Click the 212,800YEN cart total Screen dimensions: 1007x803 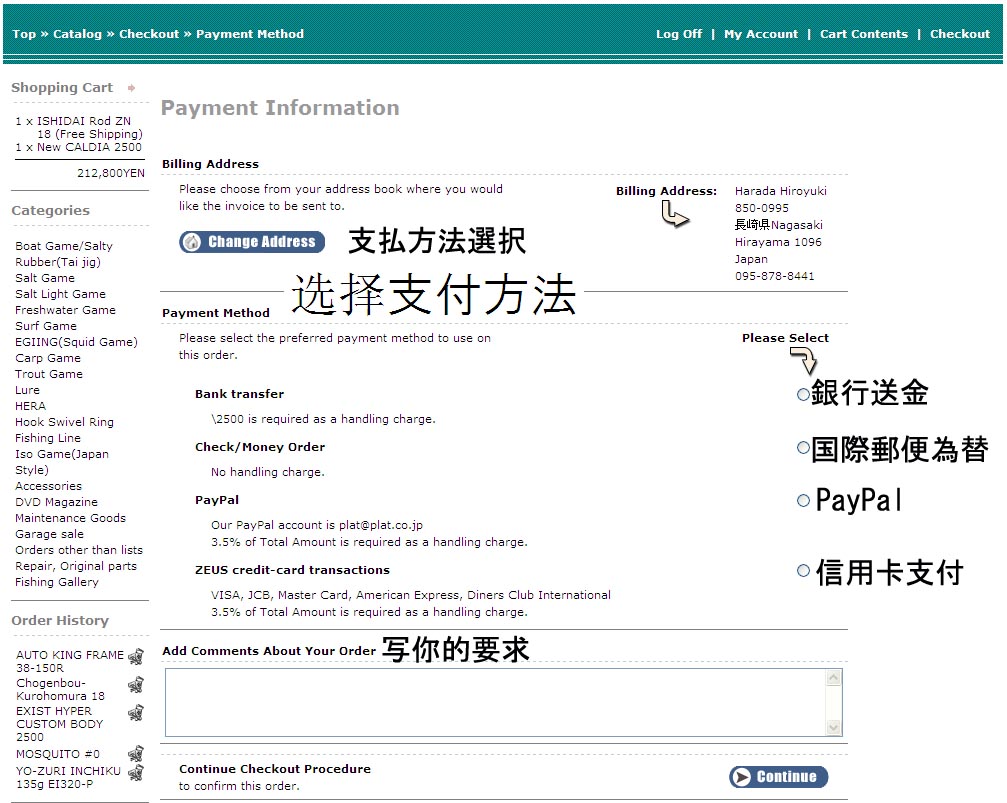(111, 173)
